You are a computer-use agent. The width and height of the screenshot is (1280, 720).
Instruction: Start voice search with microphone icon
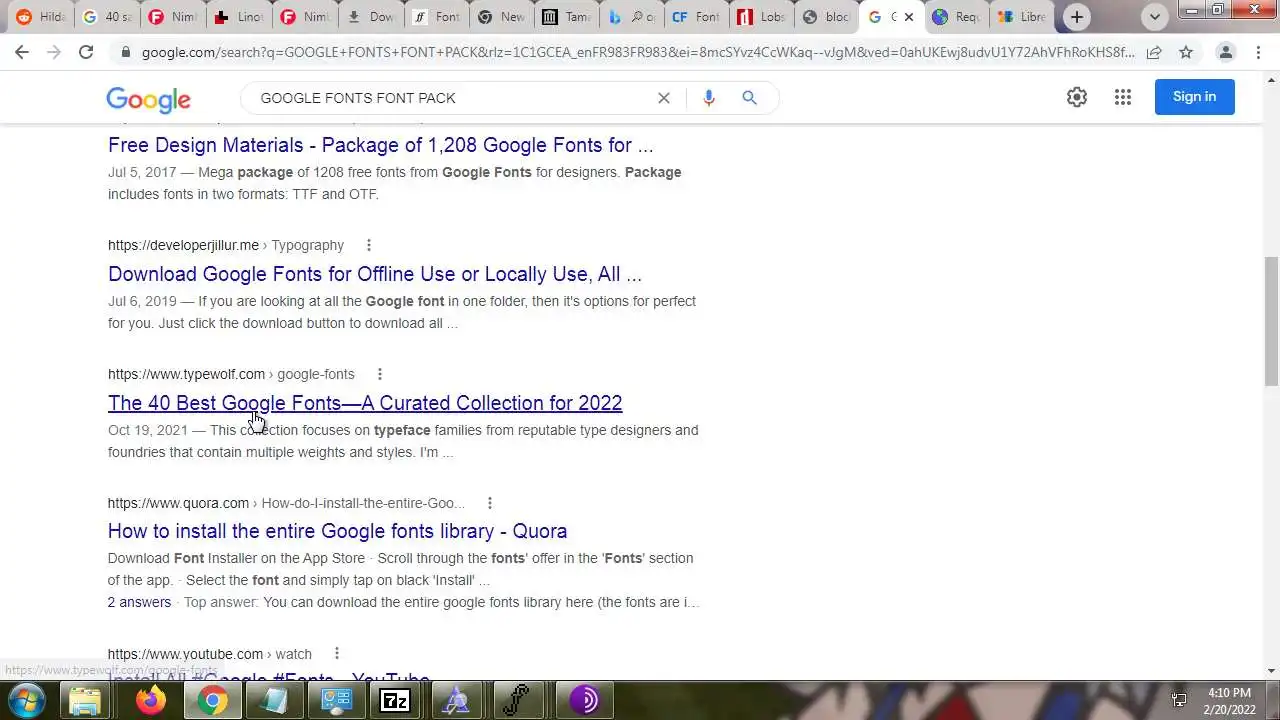[708, 98]
